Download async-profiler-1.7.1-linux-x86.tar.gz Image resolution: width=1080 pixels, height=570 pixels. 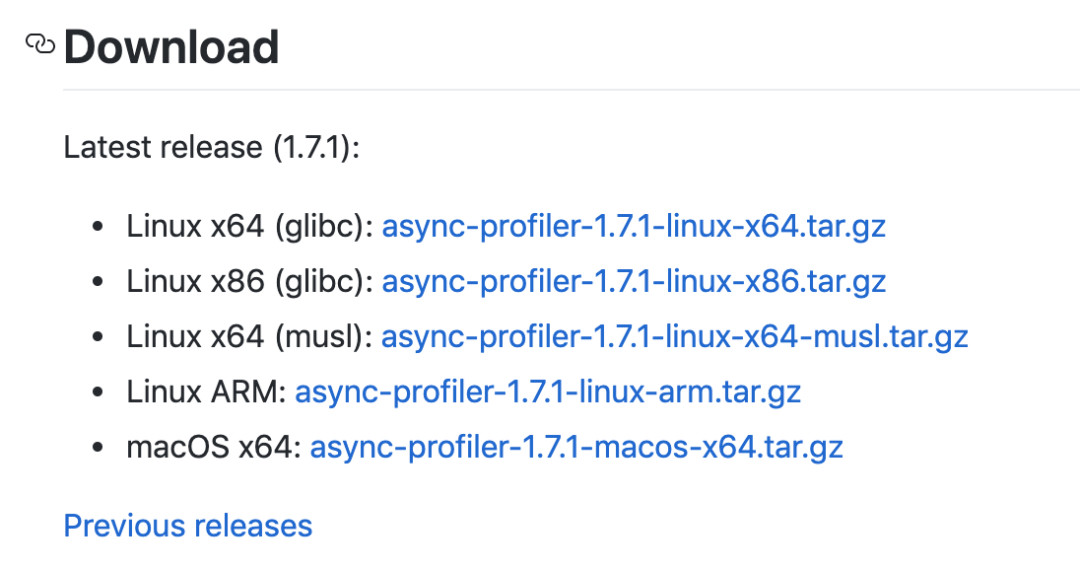634,282
